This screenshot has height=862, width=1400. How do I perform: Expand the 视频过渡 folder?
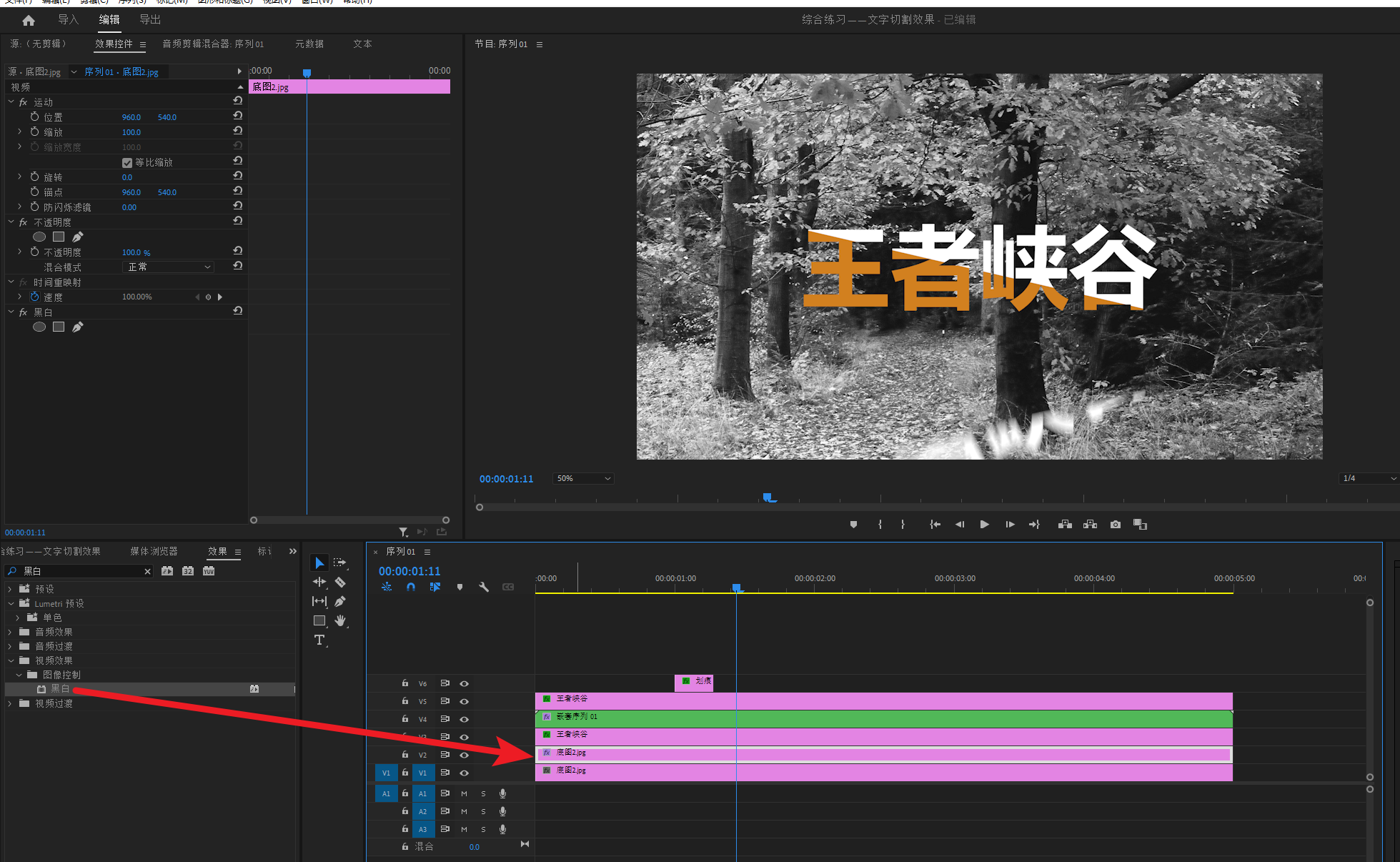point(10,703)
